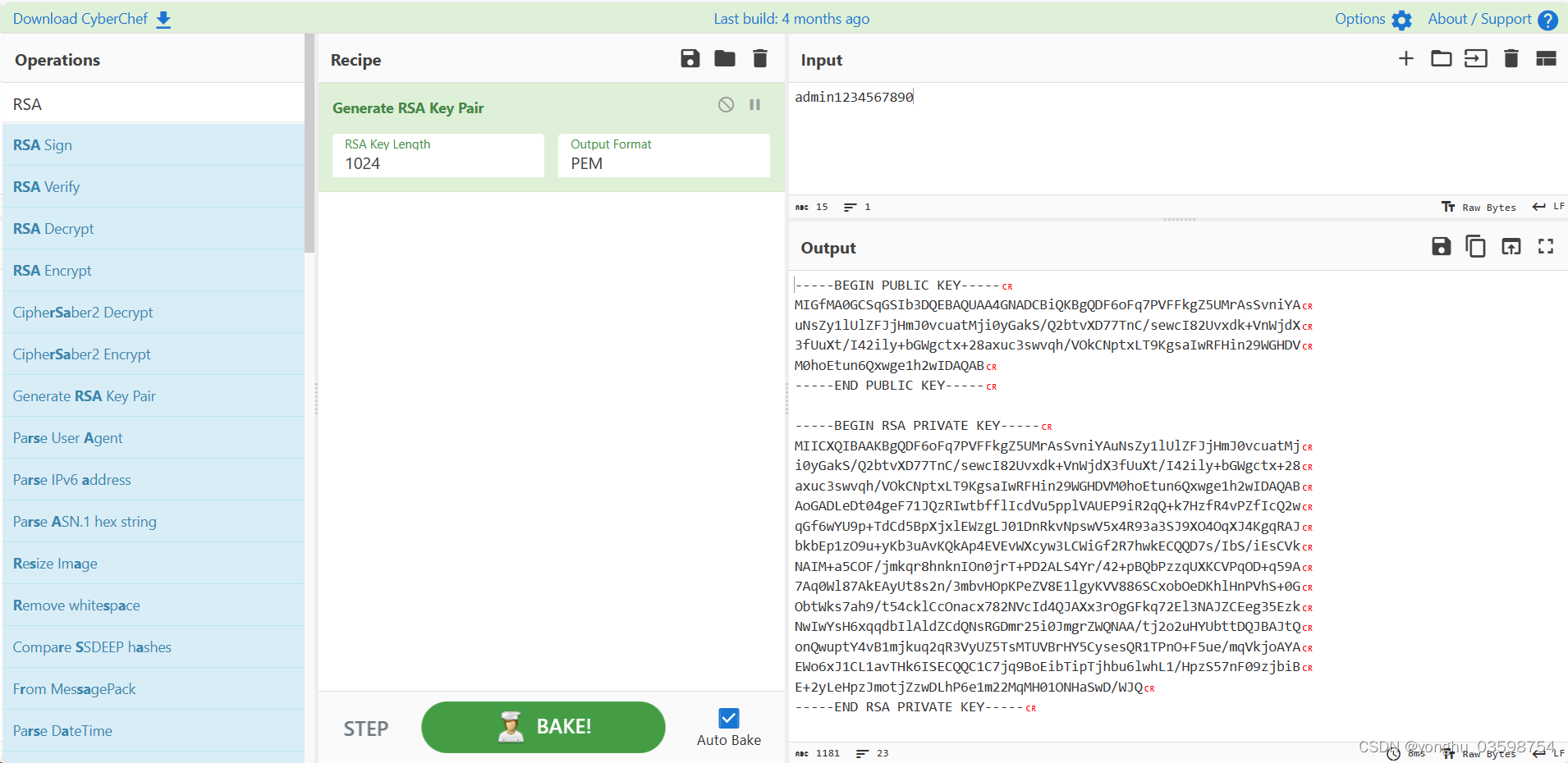1568x763 pixels.
Task: Clear the input with the delete icon
Action: point(1511,58)
